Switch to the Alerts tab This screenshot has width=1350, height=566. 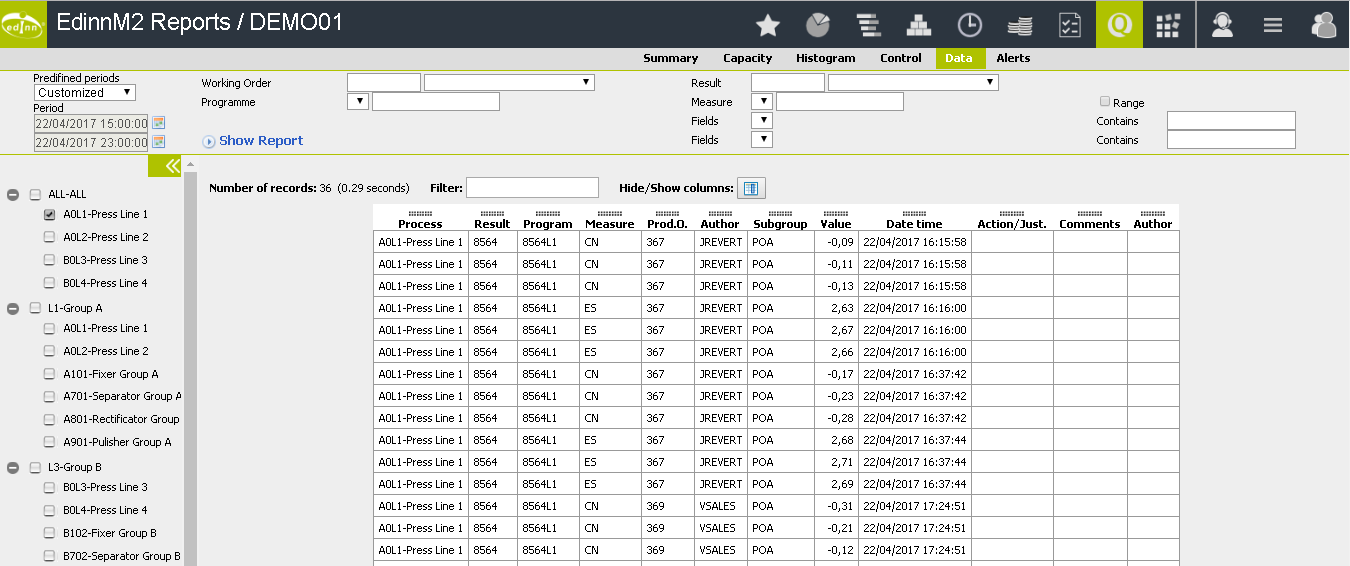pos(1013,58)
